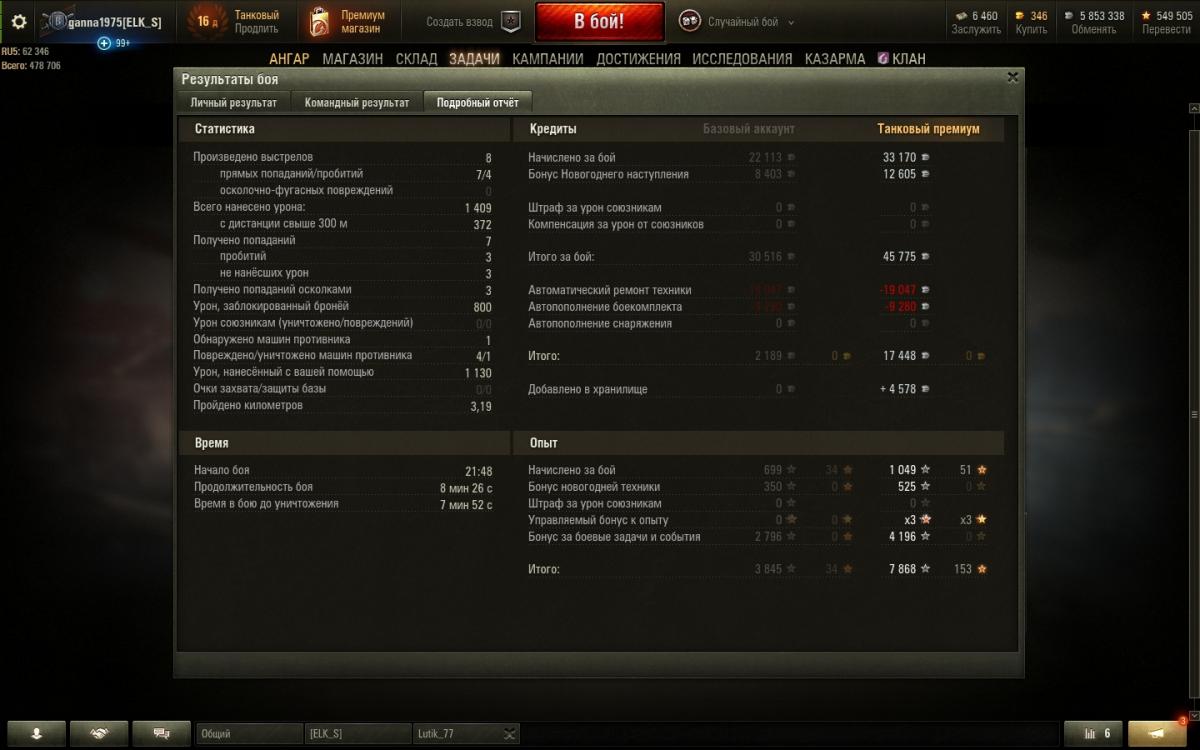
Task: Open the Исследования menu
Action: [742, 59]
